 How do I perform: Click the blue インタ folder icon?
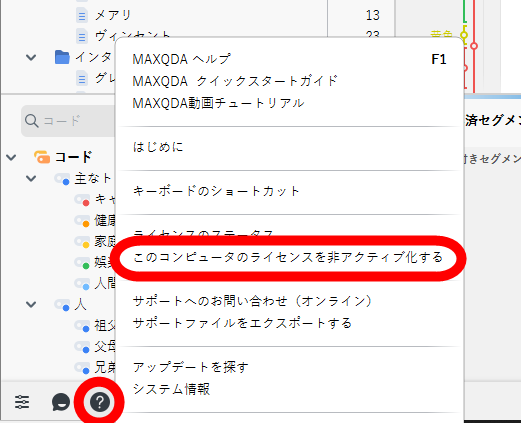coord(62,57)
